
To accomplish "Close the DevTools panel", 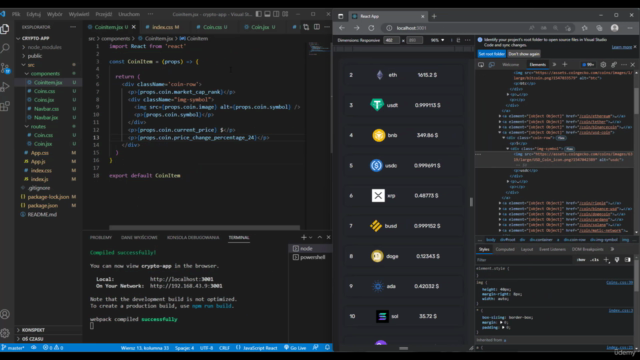I will coord(633,64).
